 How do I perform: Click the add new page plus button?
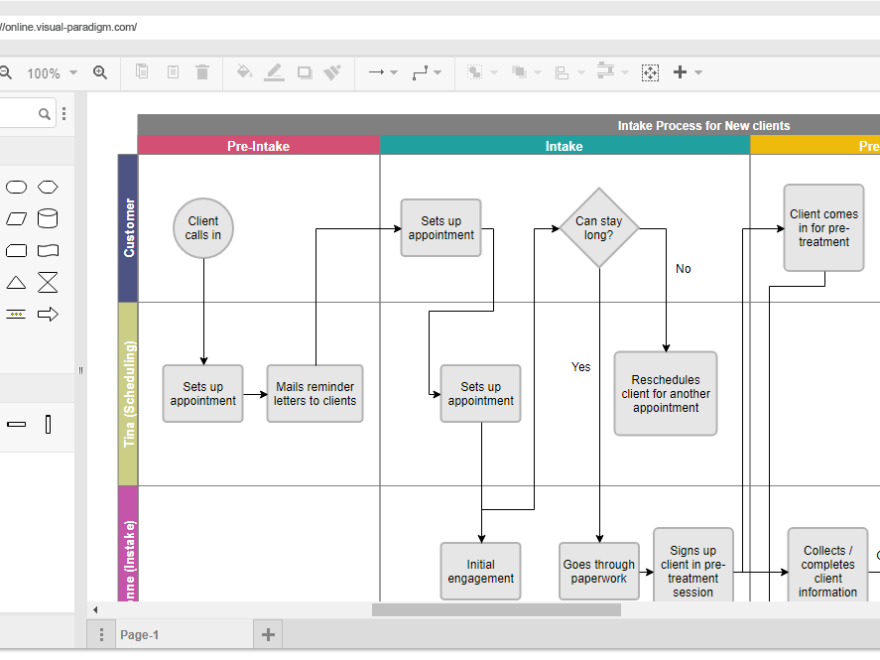tap(267, 633)
